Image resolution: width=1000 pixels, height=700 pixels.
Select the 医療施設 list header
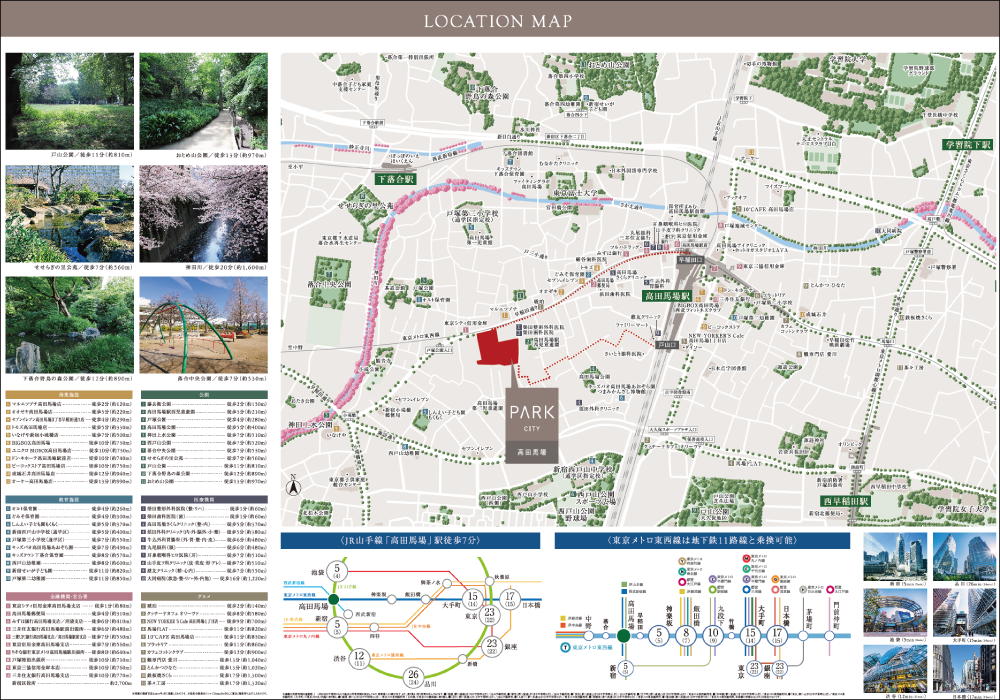203,499
